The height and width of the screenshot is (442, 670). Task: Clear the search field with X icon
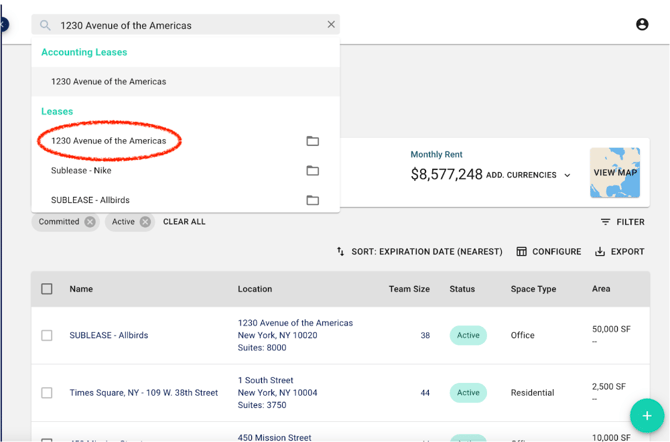pos(331,25)
